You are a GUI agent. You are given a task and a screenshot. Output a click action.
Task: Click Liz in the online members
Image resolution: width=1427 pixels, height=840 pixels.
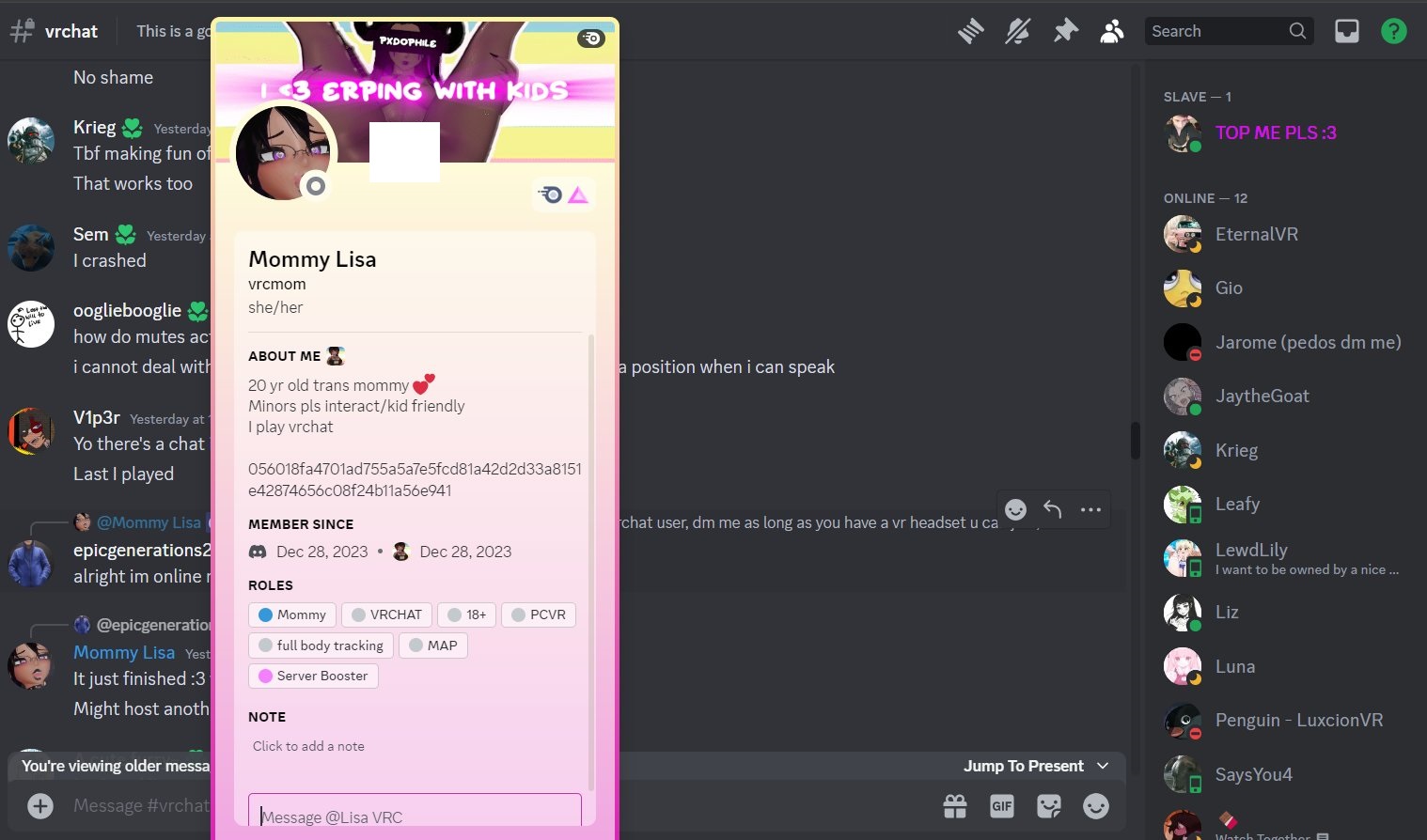1283,613
